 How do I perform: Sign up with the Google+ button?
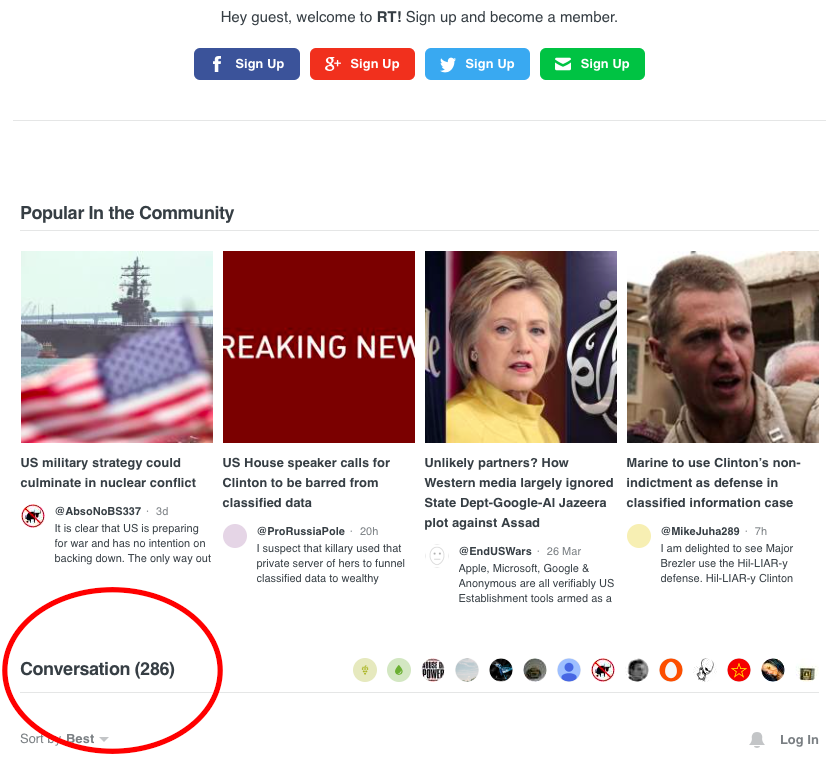[362, 64]
